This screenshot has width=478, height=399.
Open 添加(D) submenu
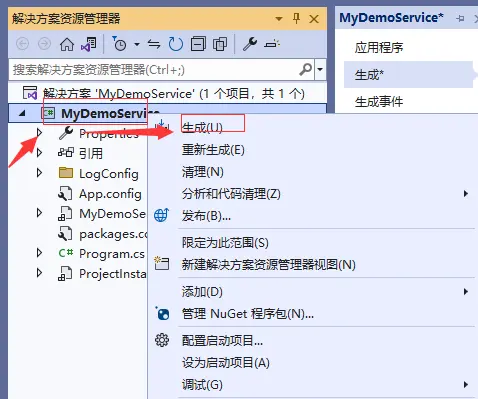click(x=202, y=292)
